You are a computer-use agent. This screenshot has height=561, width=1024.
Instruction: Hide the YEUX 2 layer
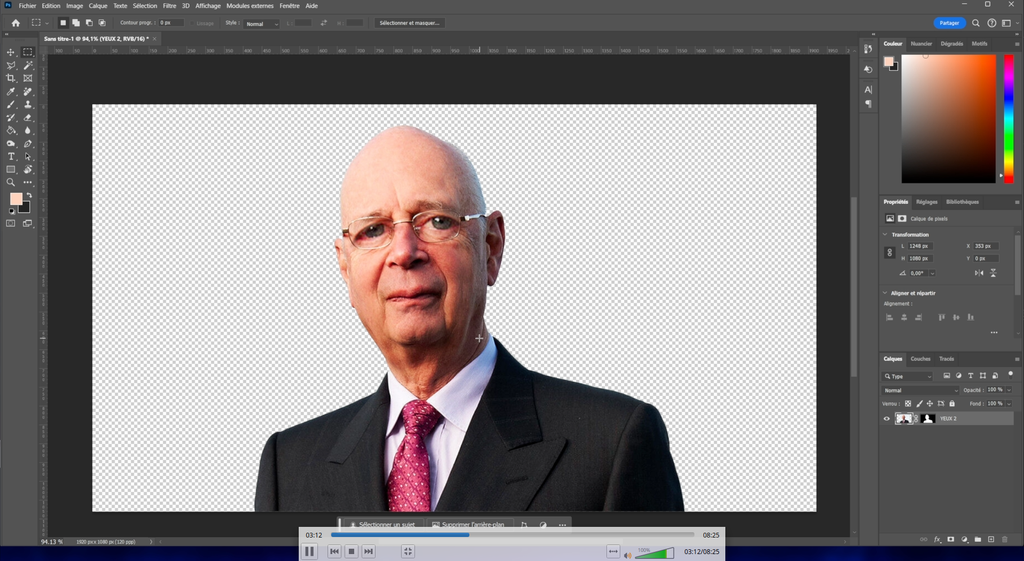(886, 419)
